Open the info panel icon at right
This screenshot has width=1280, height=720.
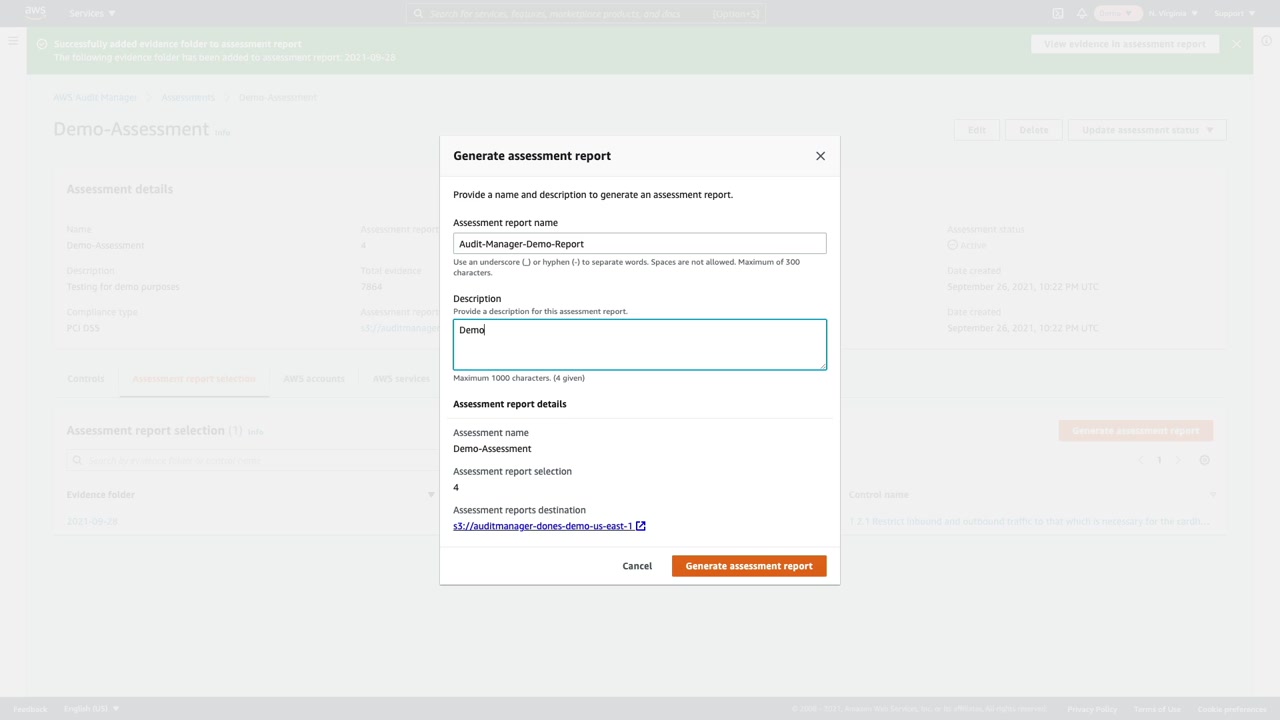point(1266,41)
